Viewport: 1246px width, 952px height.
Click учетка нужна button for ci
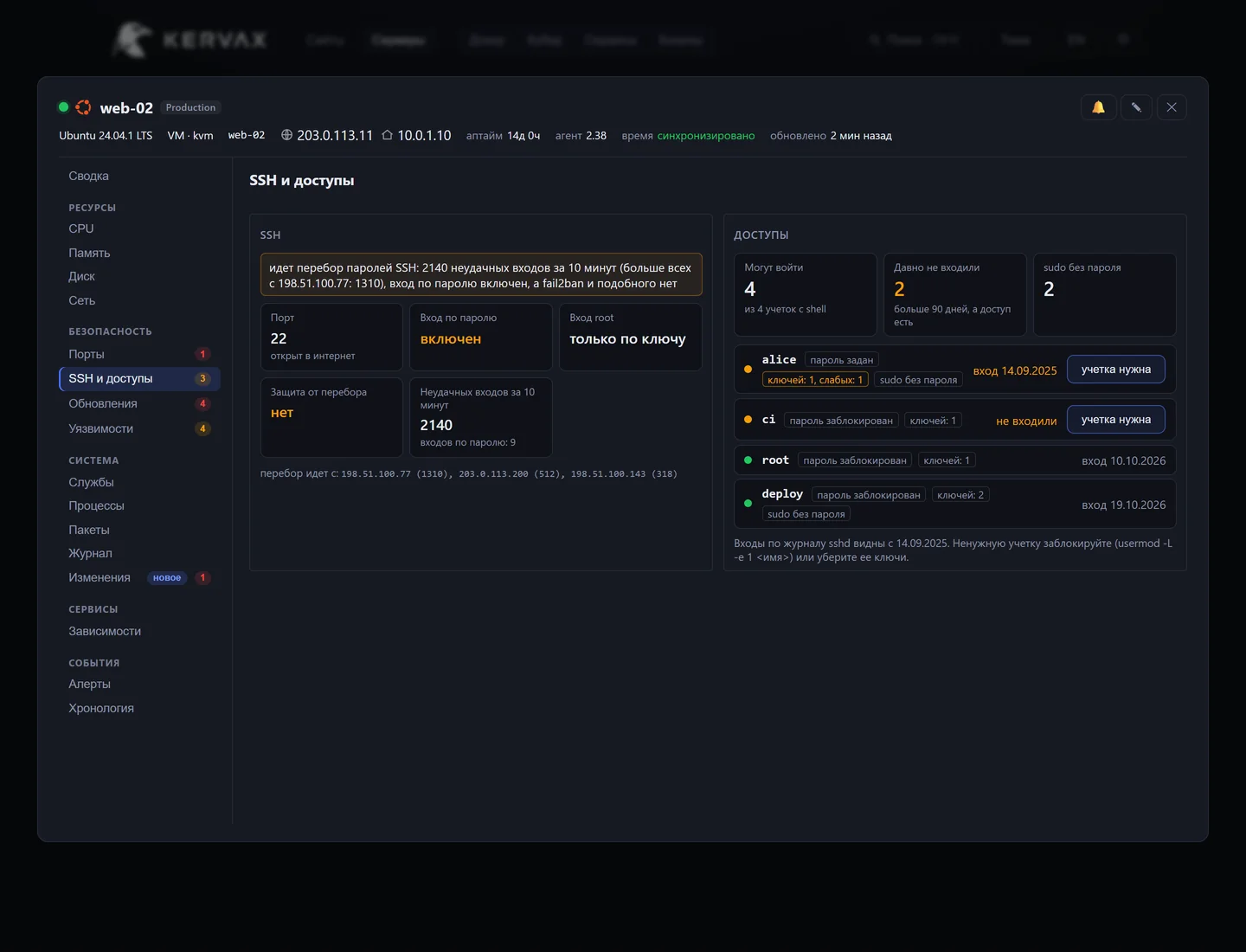(x=1115, y=420)
